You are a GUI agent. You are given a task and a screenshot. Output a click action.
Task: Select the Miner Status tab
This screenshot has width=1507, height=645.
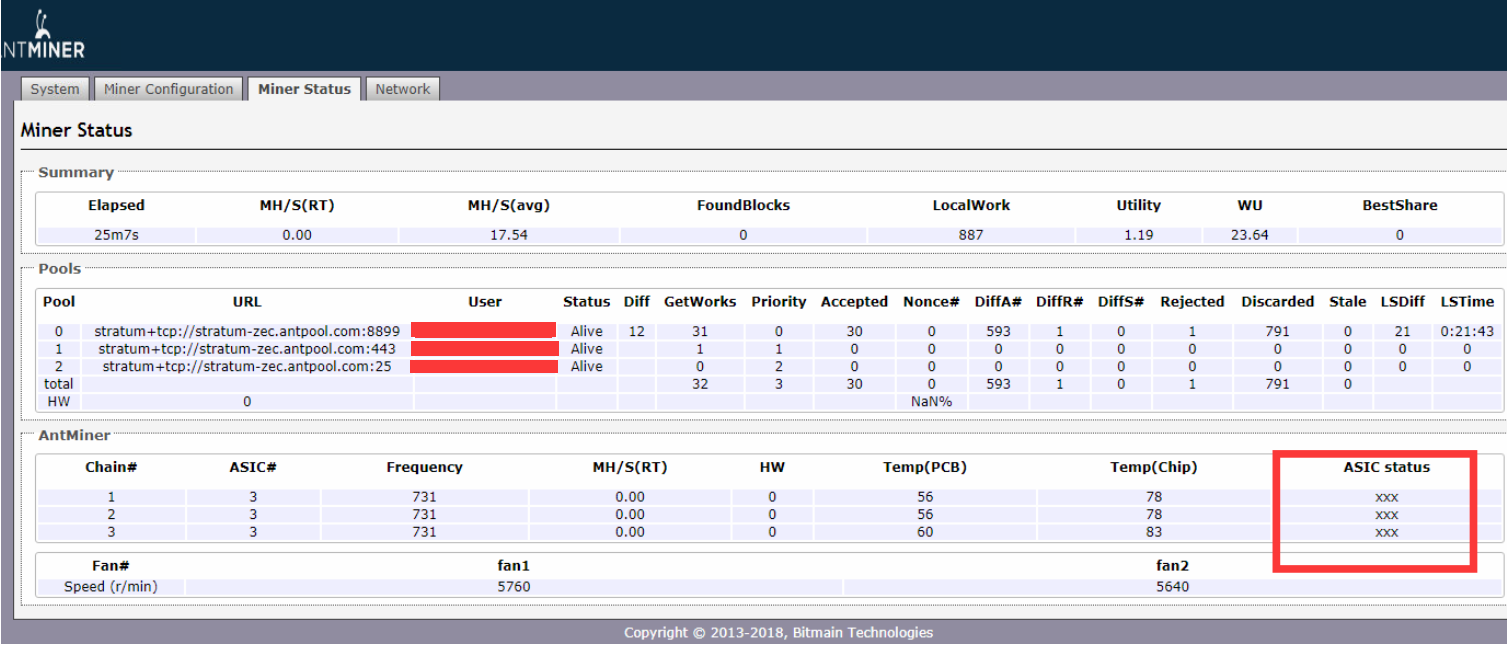[304, 89]
